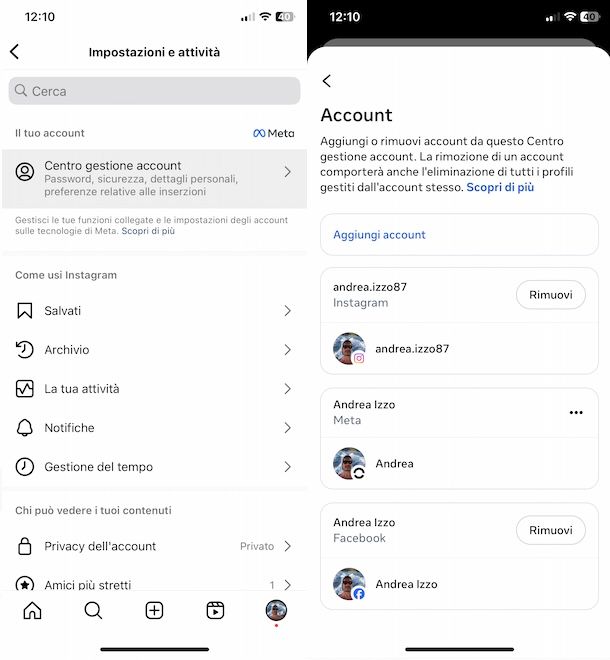610x660 pixels.
Task: Follow Scopri di più link under Account description
Action: click(500, 187)
